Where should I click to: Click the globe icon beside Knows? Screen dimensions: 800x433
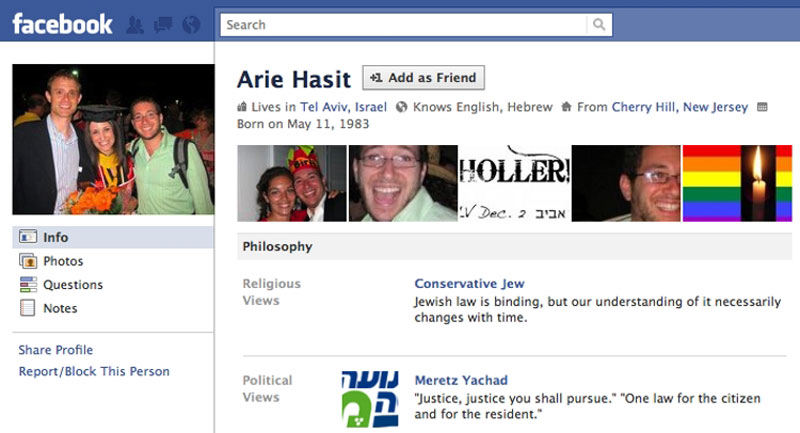pyautogui.click(x=402, y=107)
